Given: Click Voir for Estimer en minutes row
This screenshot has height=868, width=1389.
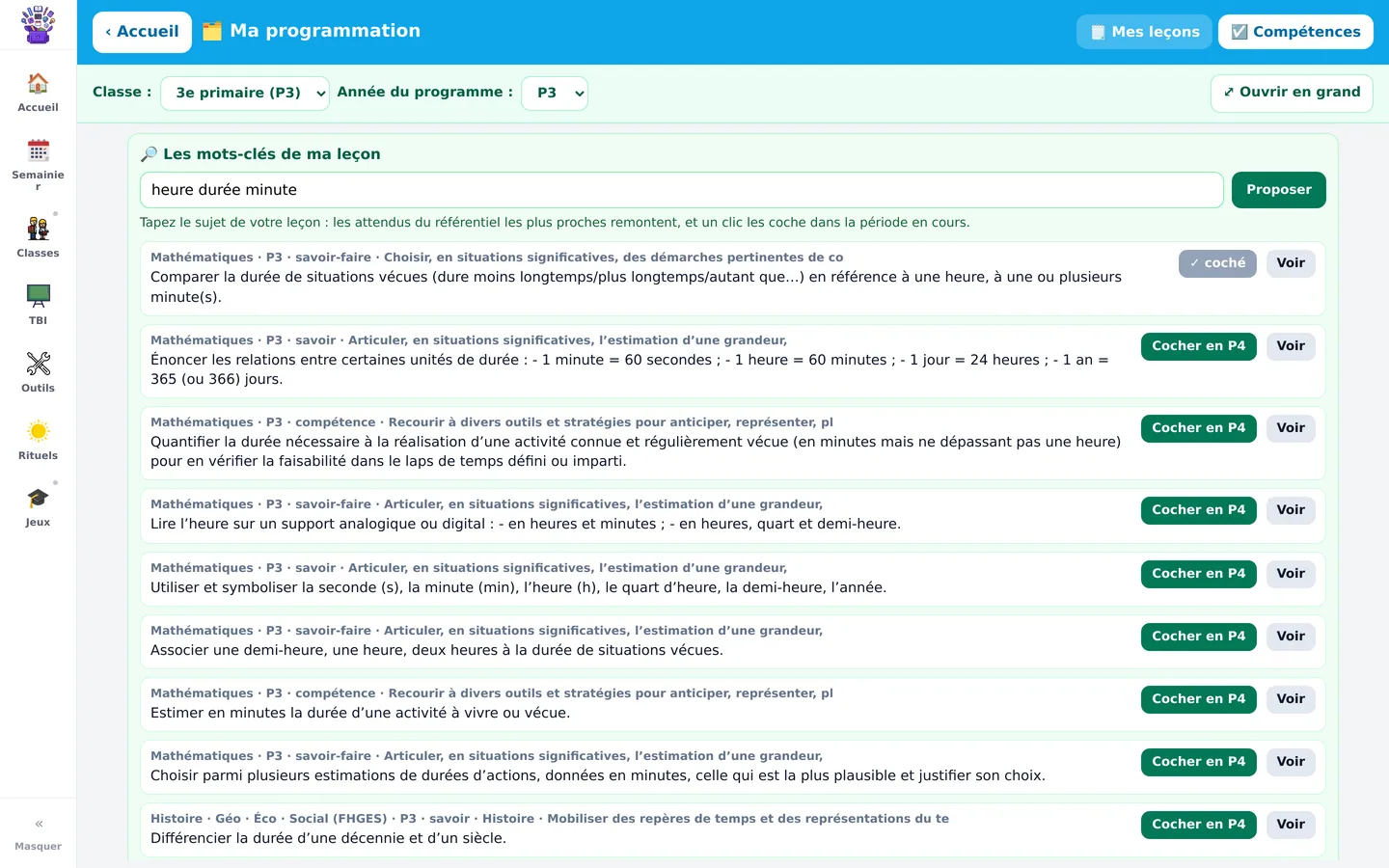Looking at the screenshot, I should pos(1291,699).
